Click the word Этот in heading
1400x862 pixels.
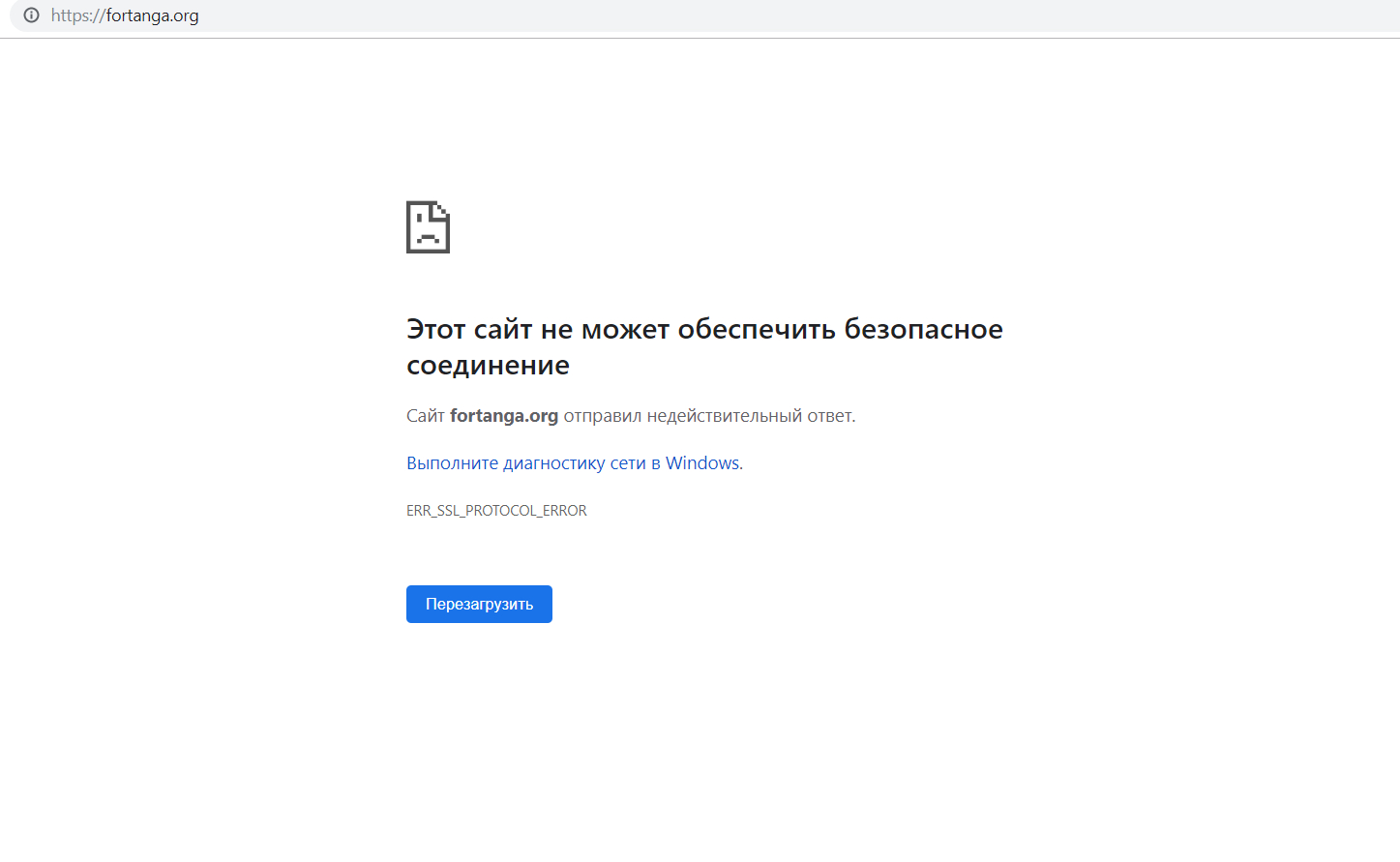[435, 329]
